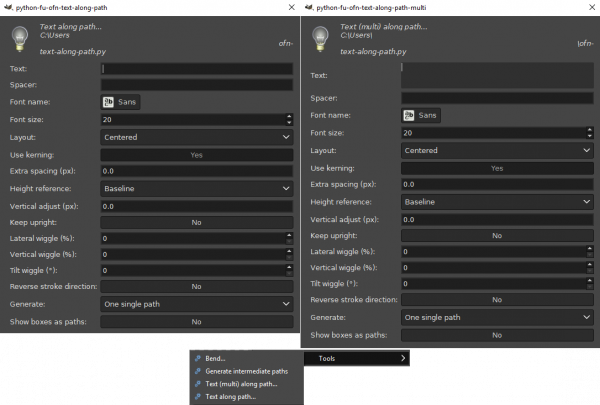
Task: Increase Font size with the left dialog's up arrow
Action: [x=289, y=116]
